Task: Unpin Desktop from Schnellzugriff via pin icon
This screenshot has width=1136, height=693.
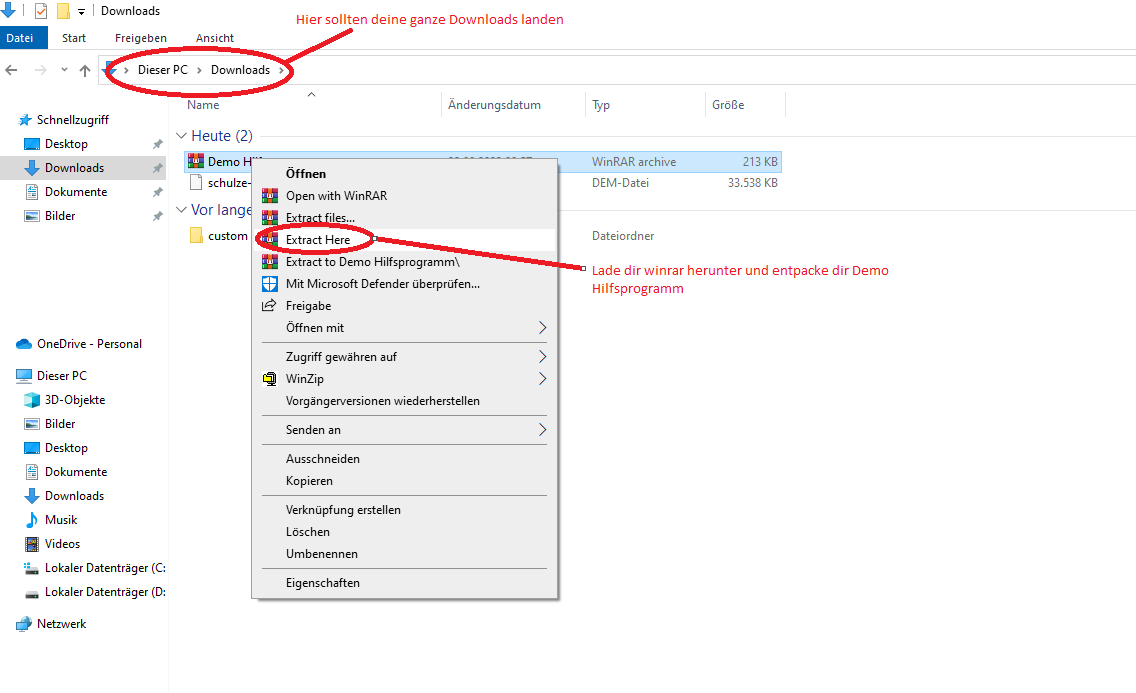Action: click(157, 144)
